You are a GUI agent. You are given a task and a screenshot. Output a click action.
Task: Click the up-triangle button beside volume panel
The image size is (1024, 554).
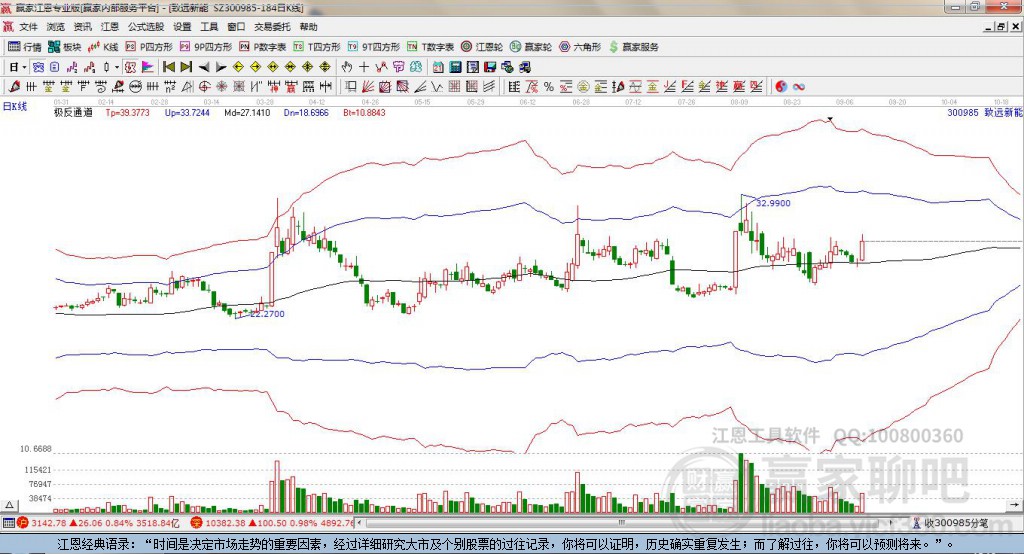point(9,505)
